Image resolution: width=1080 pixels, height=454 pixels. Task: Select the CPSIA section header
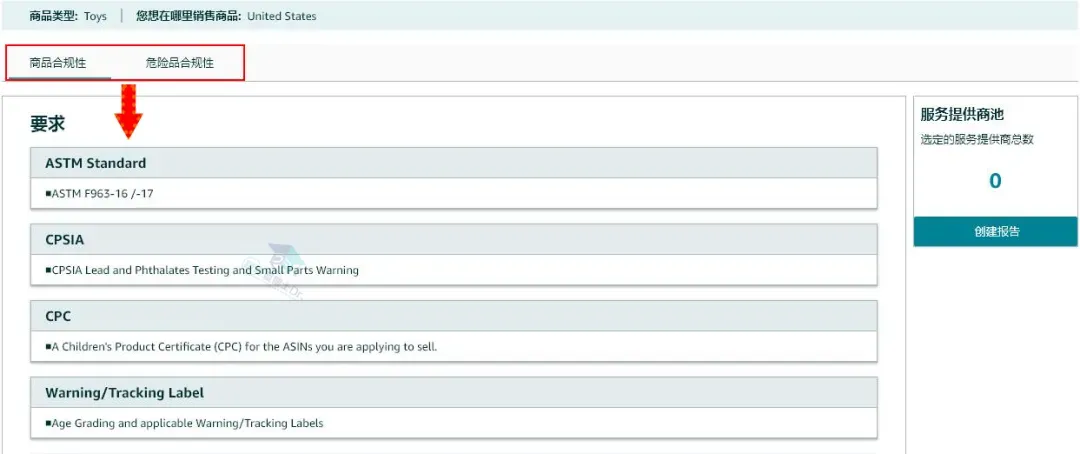coord(454,239)
